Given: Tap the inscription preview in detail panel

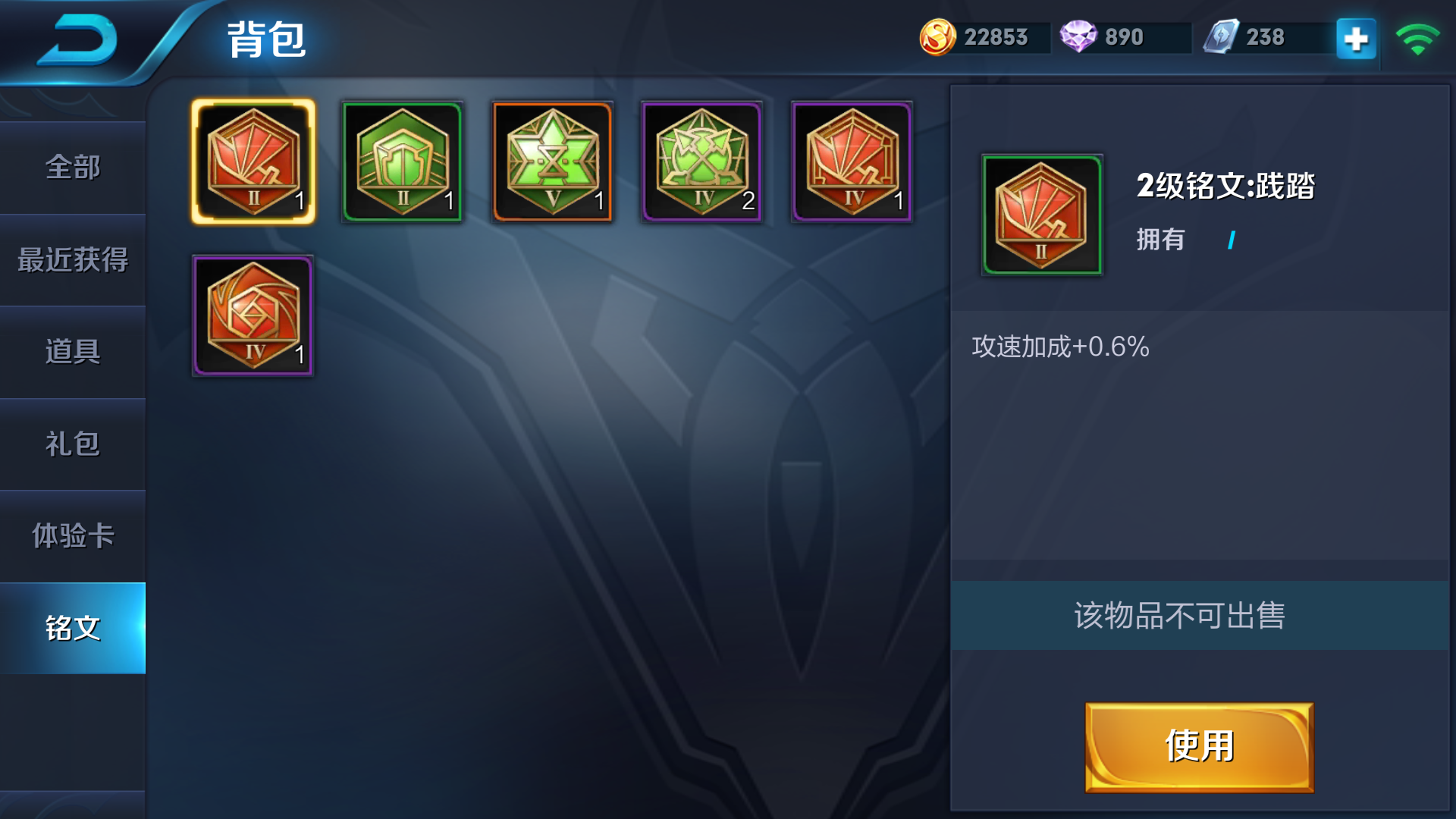Looking at the screenshot, I should [x=1041, y=215].
